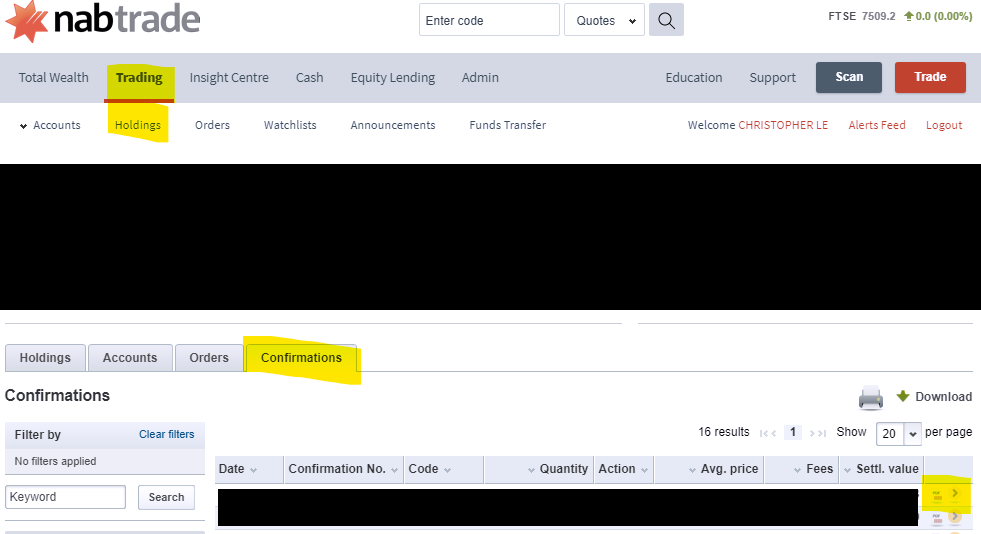Sort by the Quantity column
981x534 pixels.
pos(539,469)
